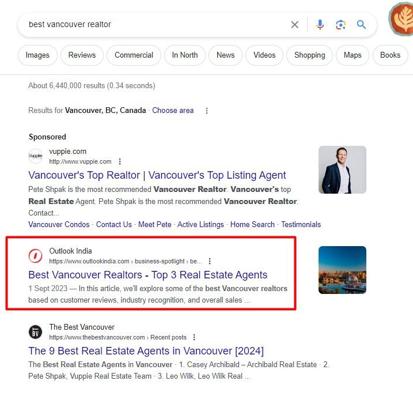
Task: Select the News filter tab
Action: click(x=226, y=55)
